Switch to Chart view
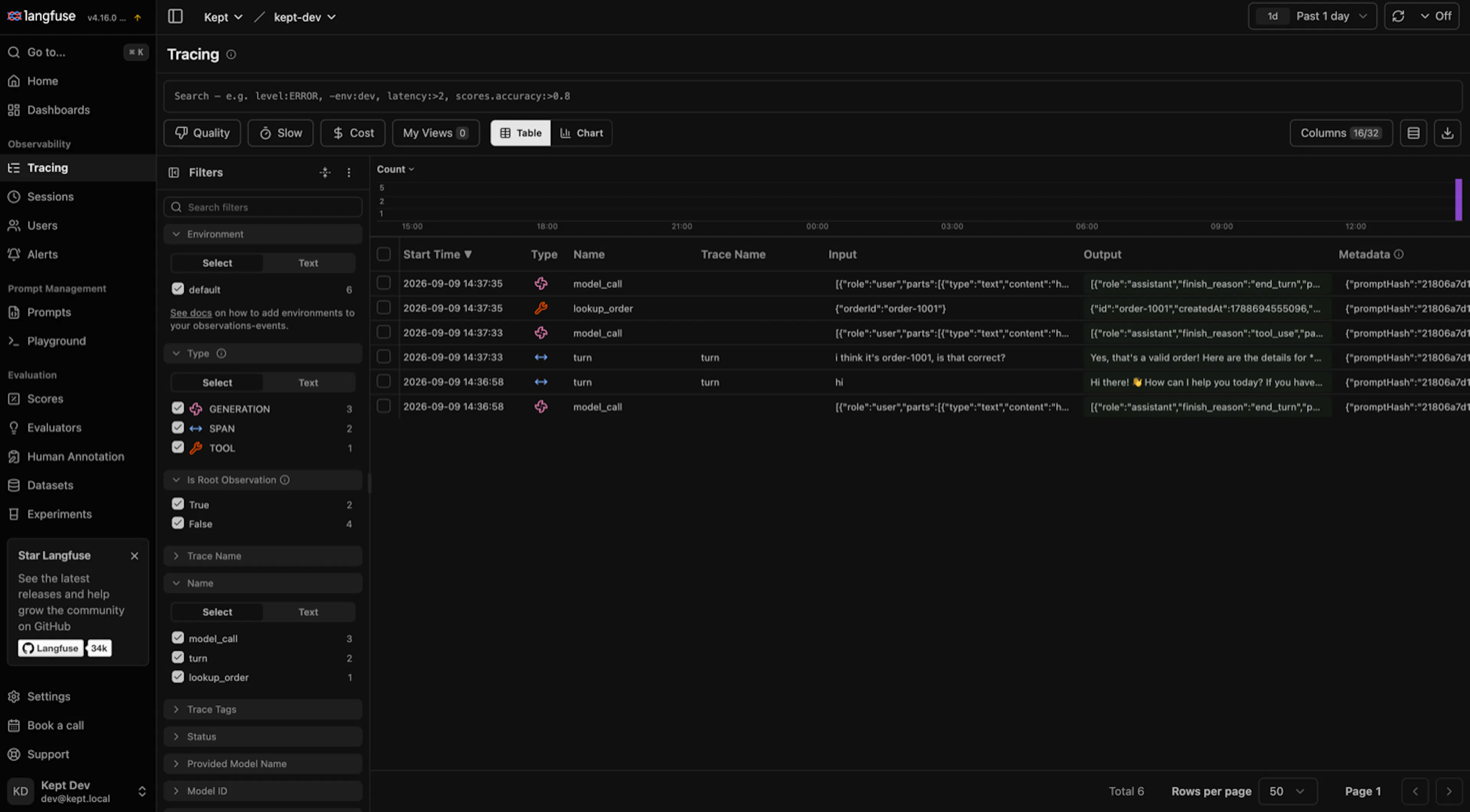Image resolution: width=1470 pixels, height=812 pixels. click(581, 133)
